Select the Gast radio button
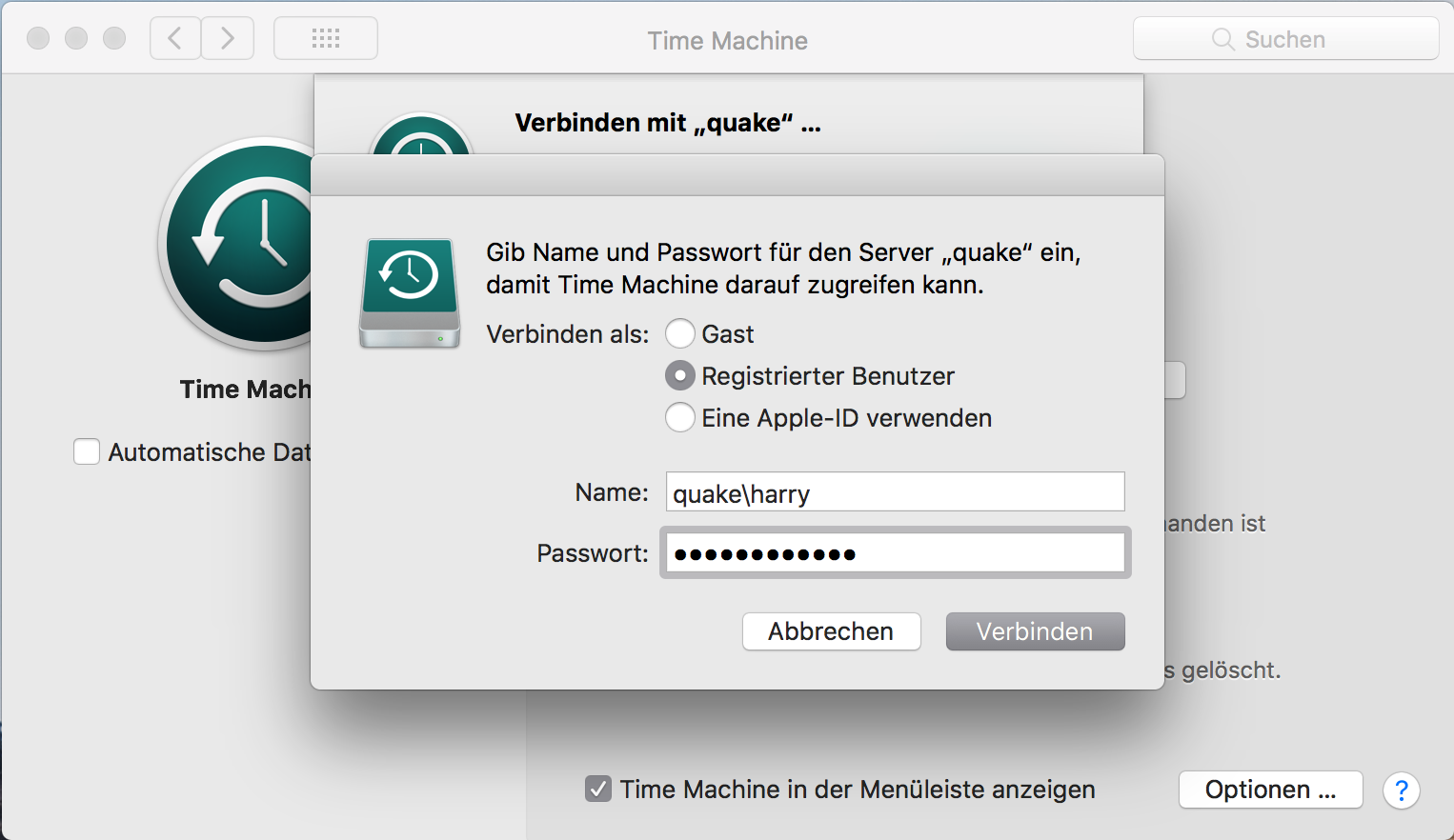This screenshot has height=840, width=1454. point(680,334)
